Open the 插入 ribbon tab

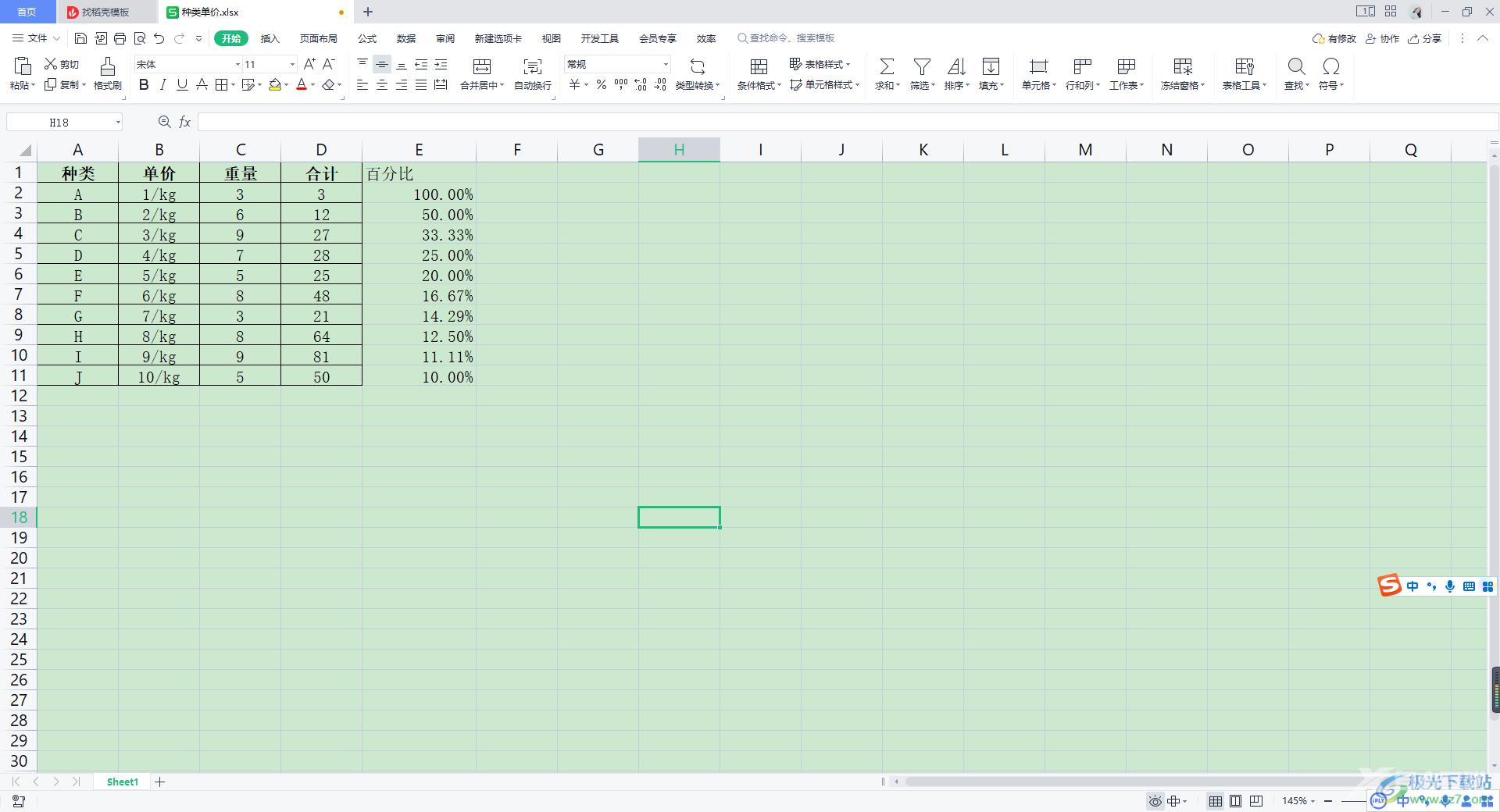click(270, 38)
